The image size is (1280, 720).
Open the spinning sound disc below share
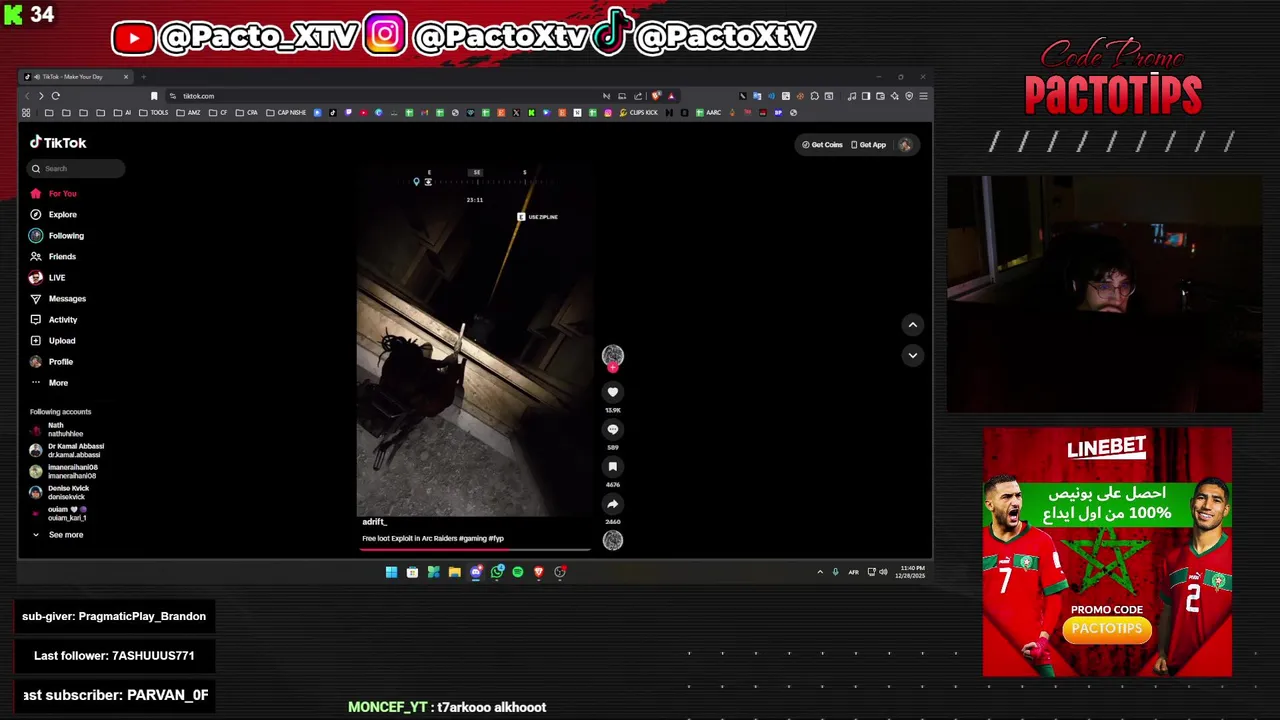tap(613, 540)
